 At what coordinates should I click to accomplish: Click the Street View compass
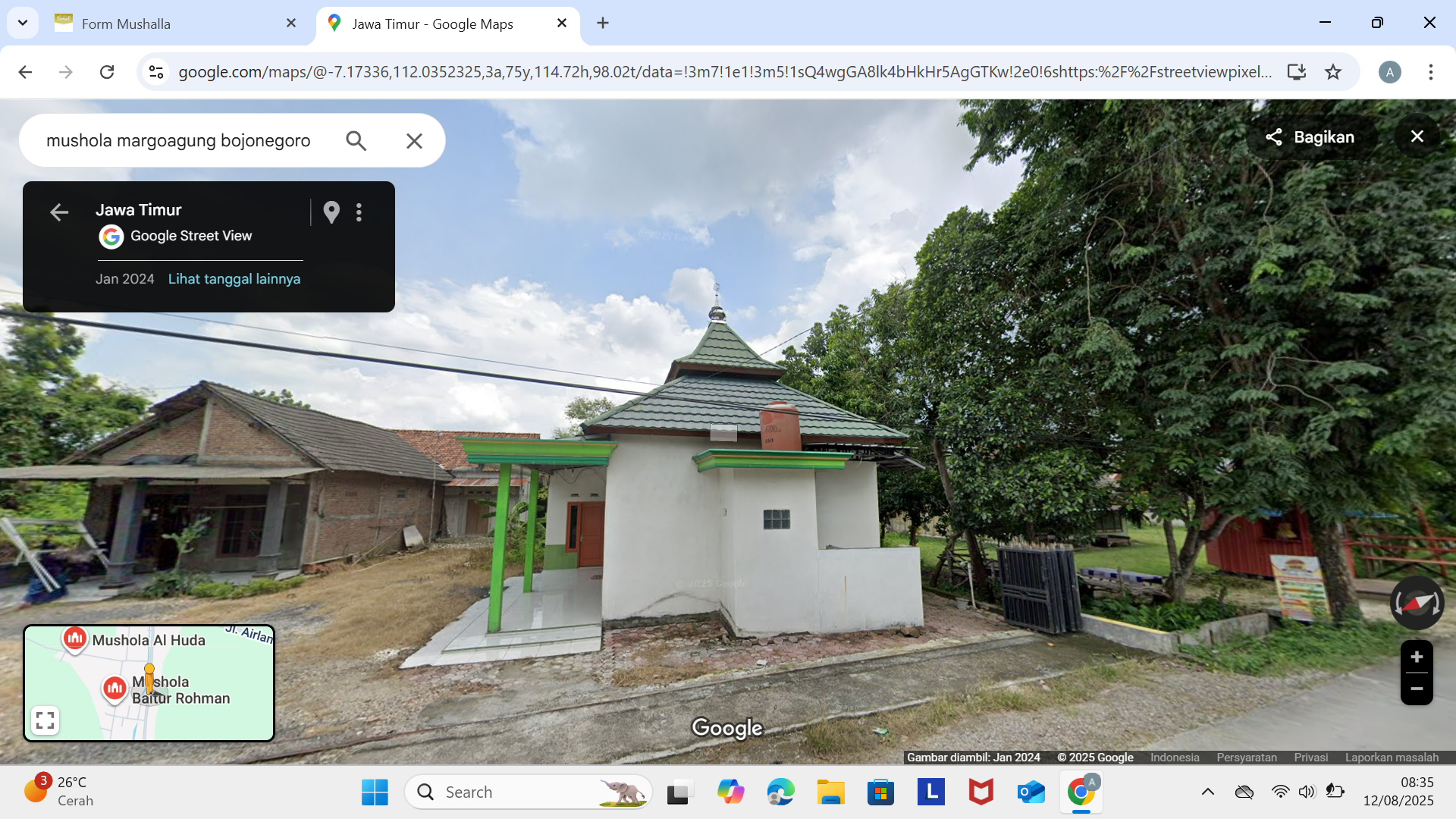pos(1417,603)
